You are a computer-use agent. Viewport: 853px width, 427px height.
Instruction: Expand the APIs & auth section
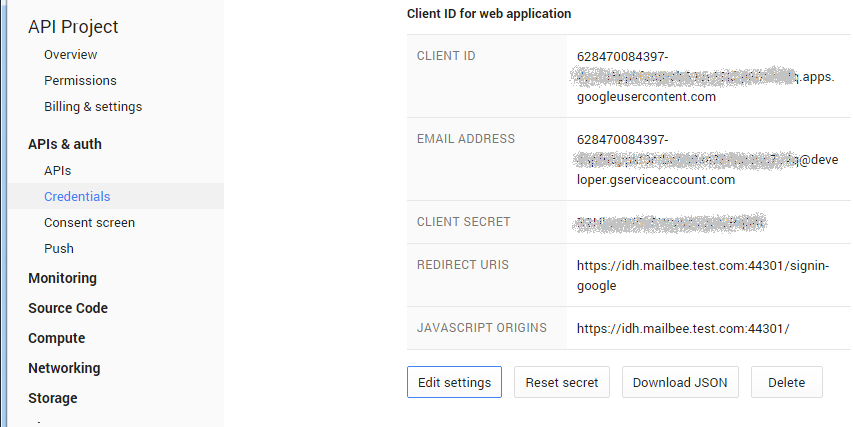(65, 144)
